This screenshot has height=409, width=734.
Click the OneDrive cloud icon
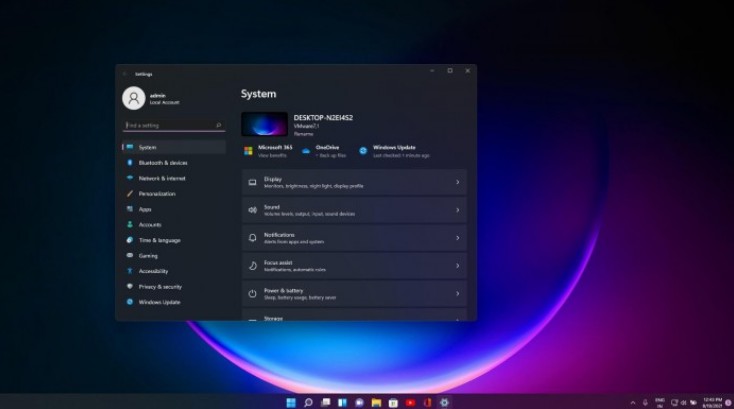click(x=306, y=151)
